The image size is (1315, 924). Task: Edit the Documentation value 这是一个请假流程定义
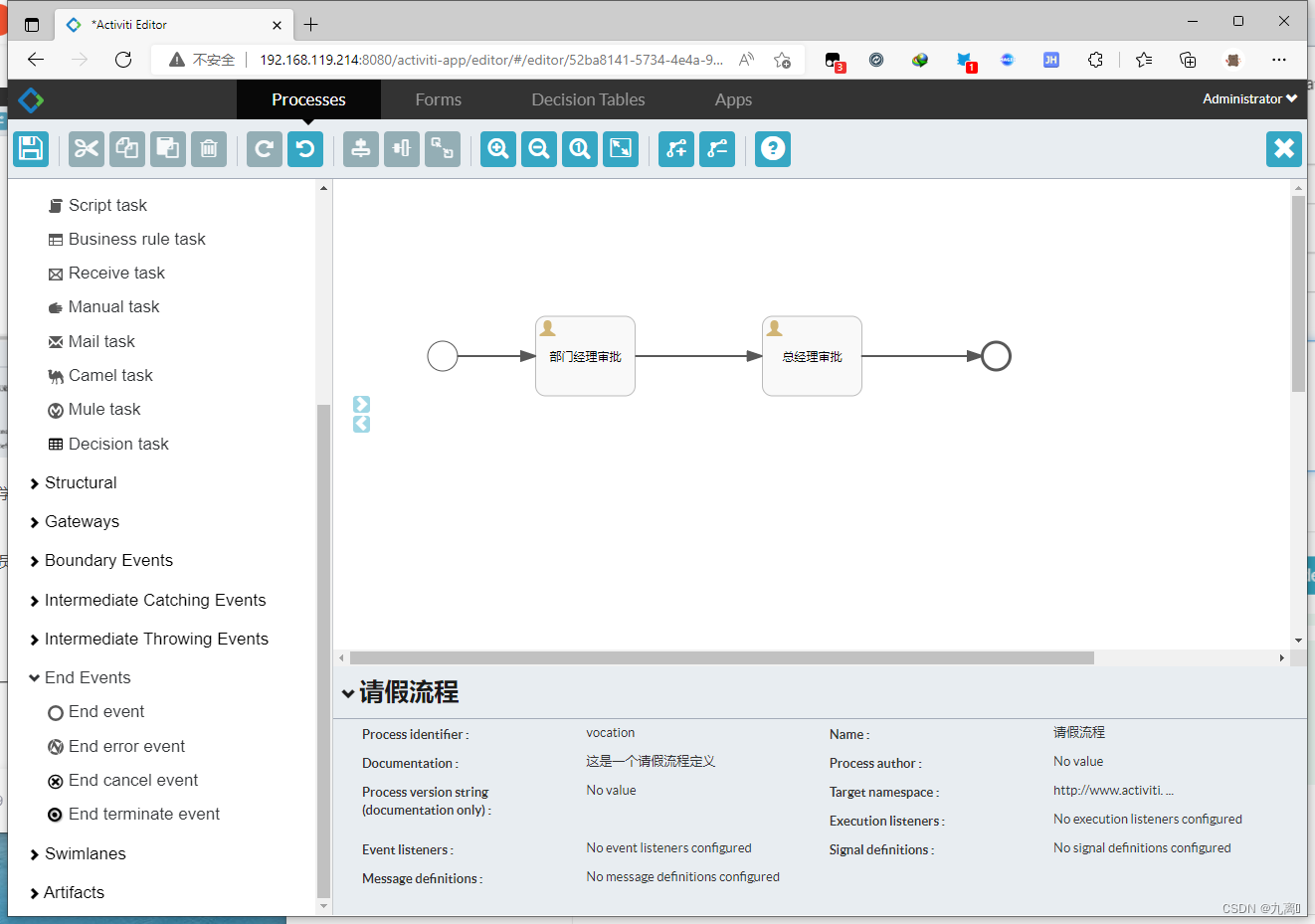(x=651, y=762)
